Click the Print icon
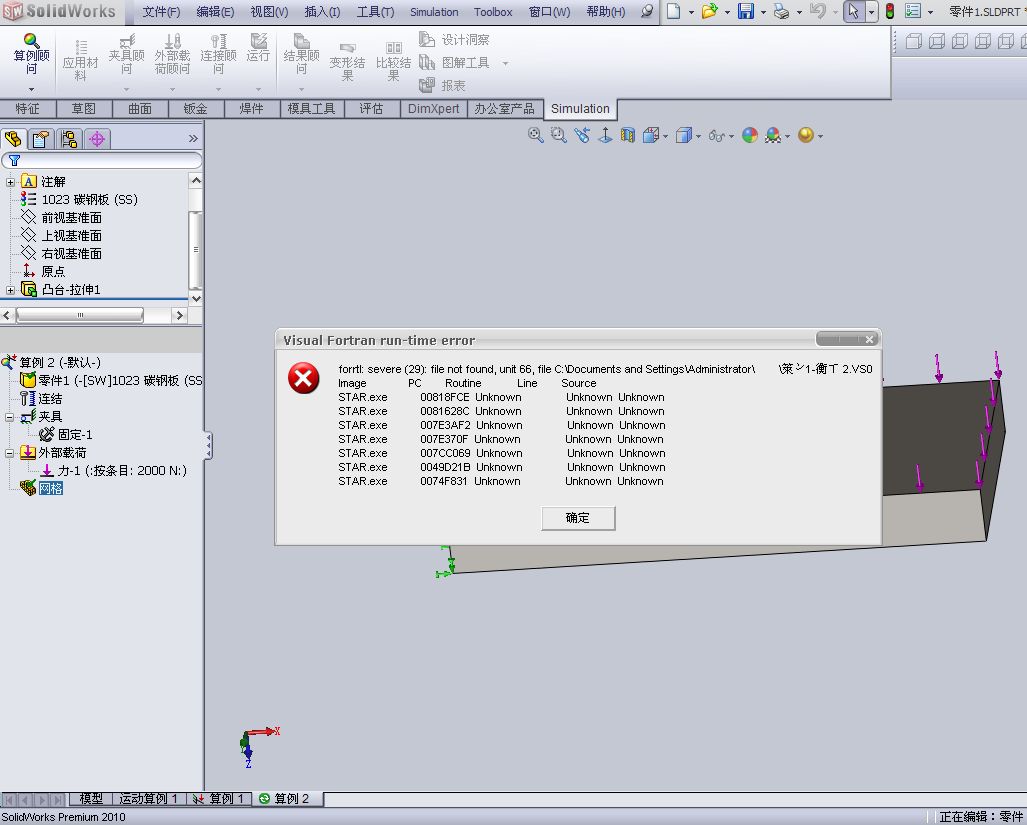The width and height of the screenshot is (1027, 825). pos(781,11)
